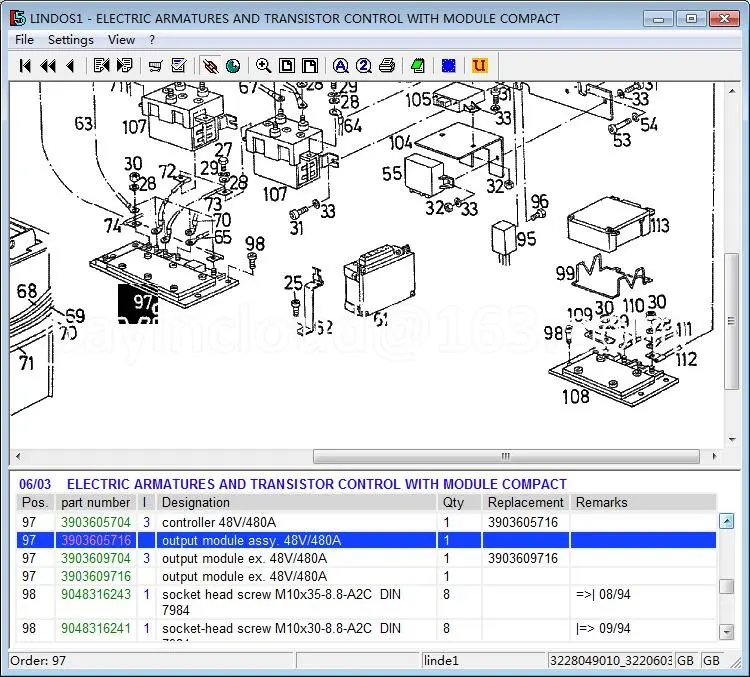The width and height of the screenshot is (750, 677).
Task: Click position number 108 in the drawing
Action: (575, 397)
